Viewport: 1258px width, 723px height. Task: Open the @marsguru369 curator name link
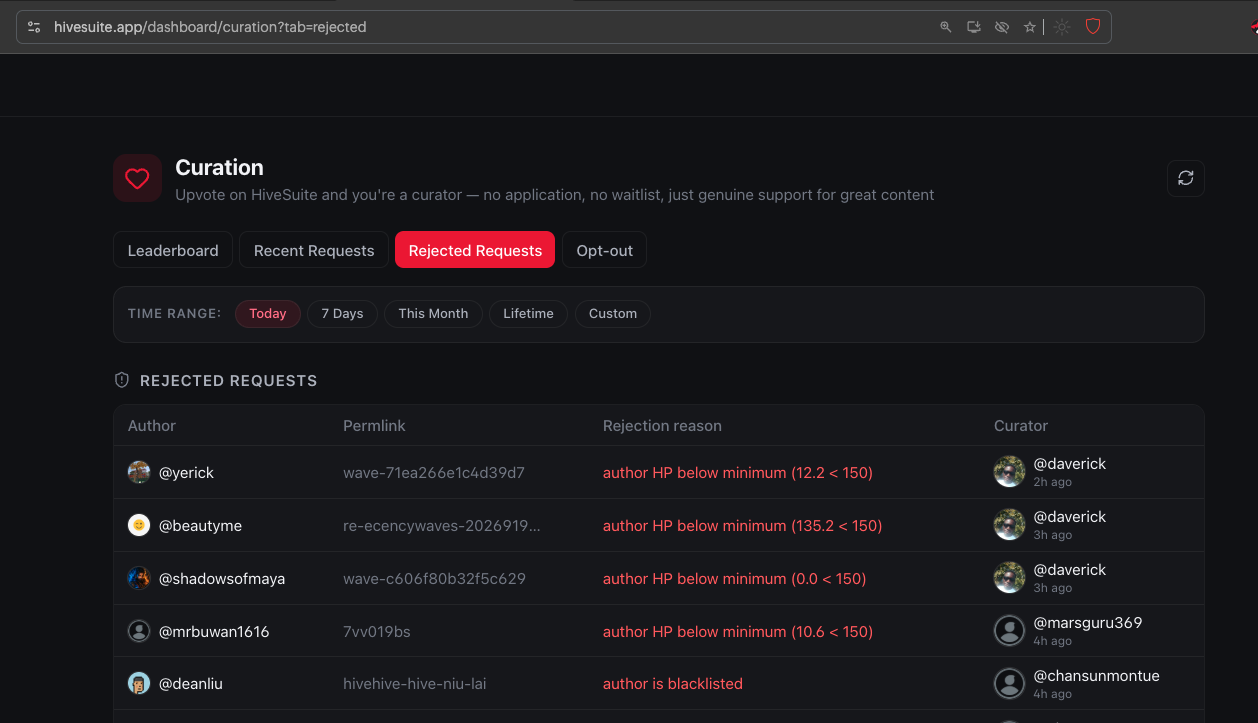click(x=1088, y=622)
